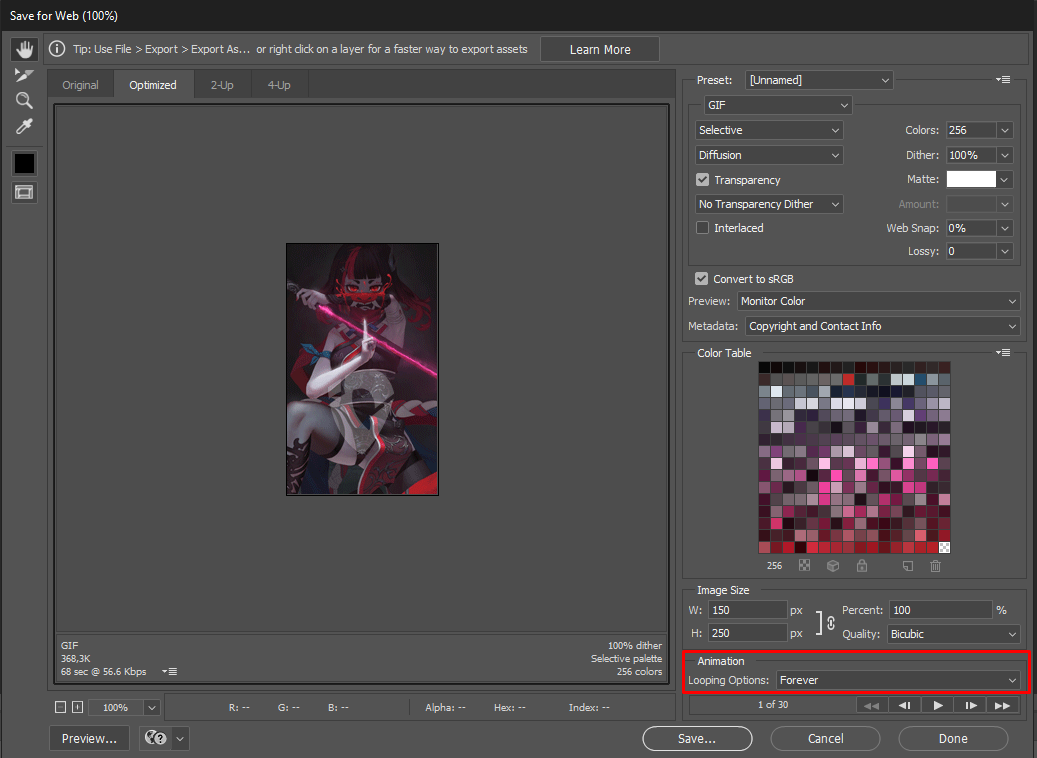1037x758 pixels.
Task: Select the Eyedropper tool
Action: click(24, 126)
